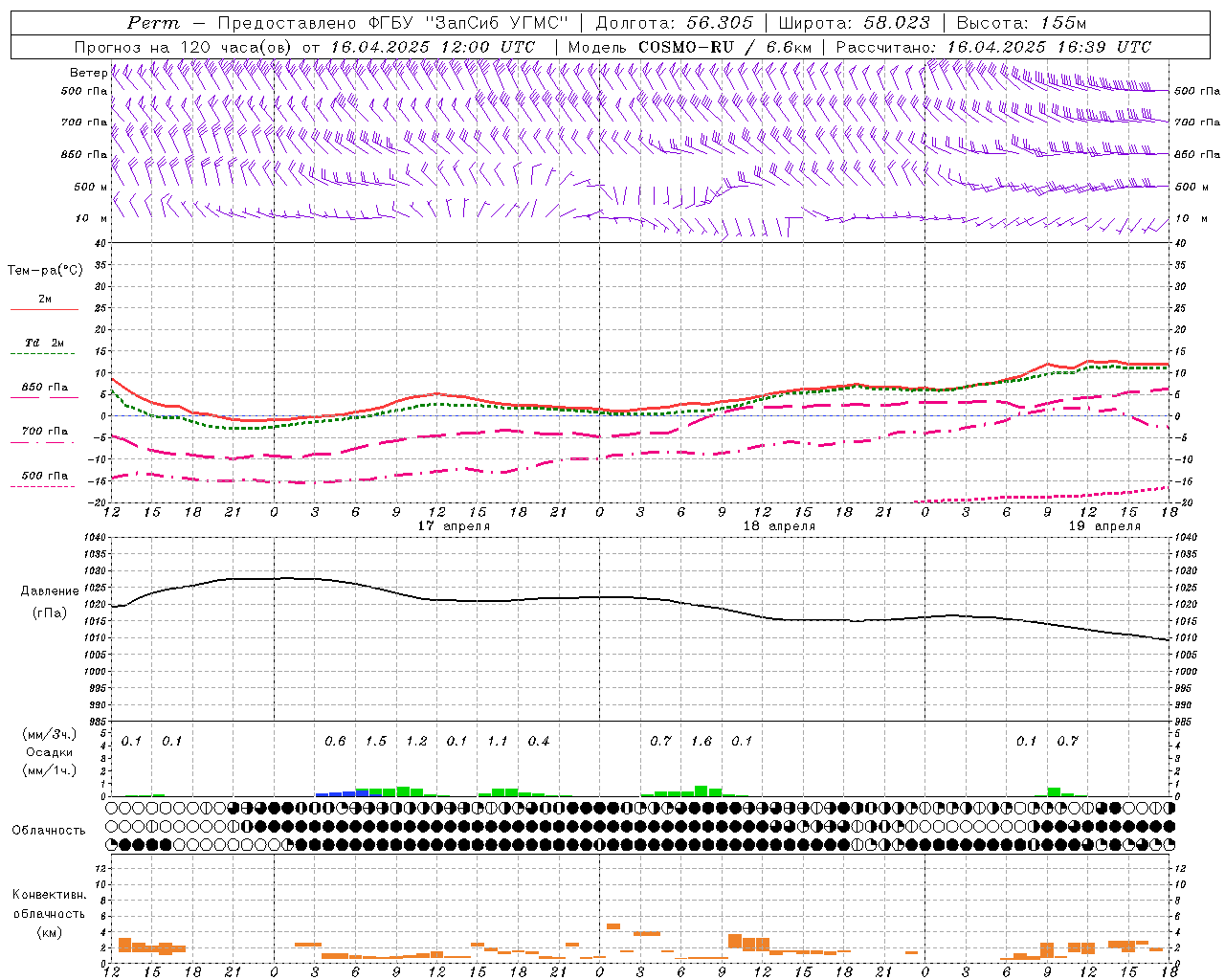Screen dimensions: 1225x980
Task: Click the "0.6" precipitation amount
Action: point(335,742)
